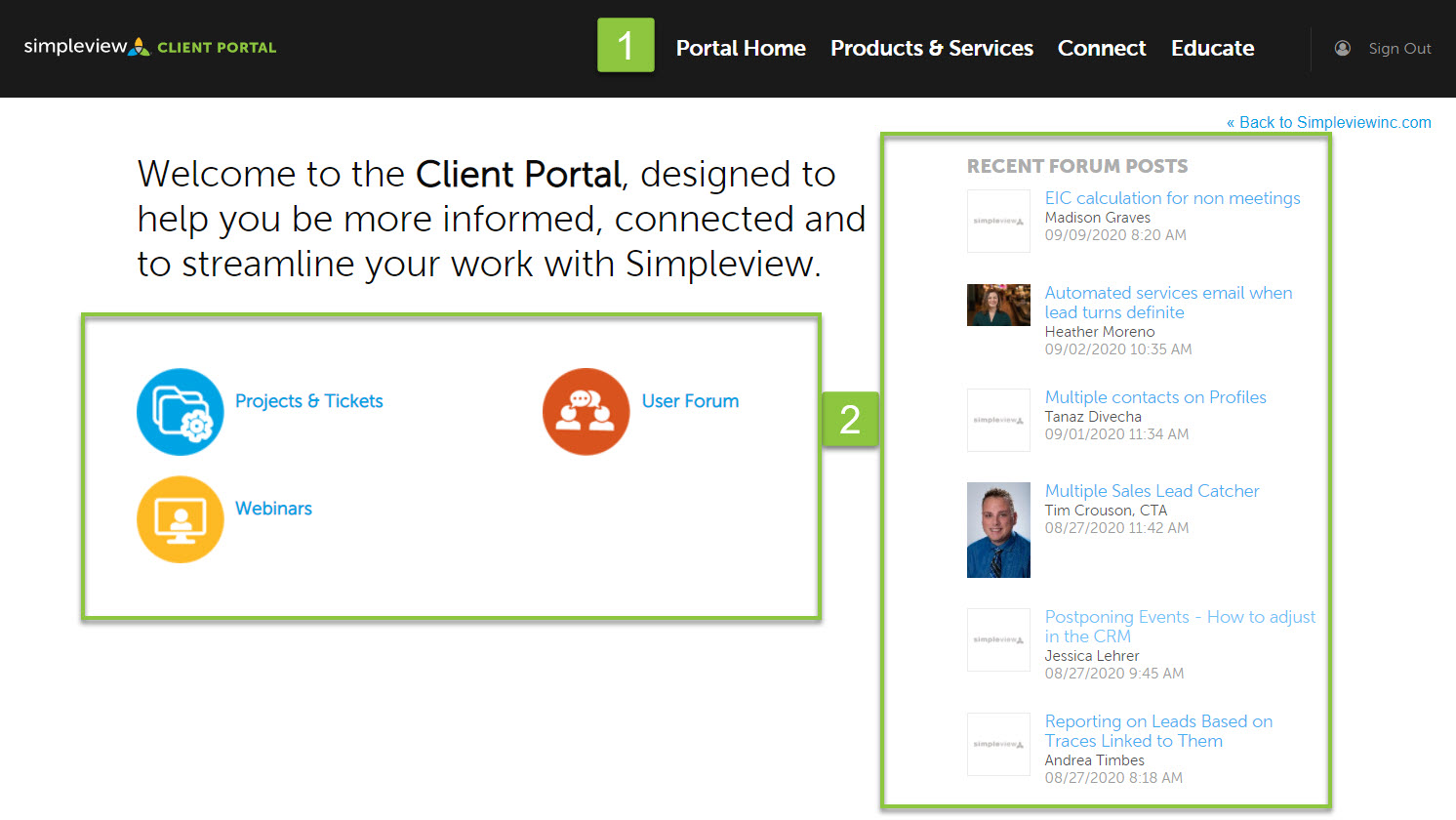Click author name Tim Crouson, CTA
1456x820 pixels.
click(1106, 511)
